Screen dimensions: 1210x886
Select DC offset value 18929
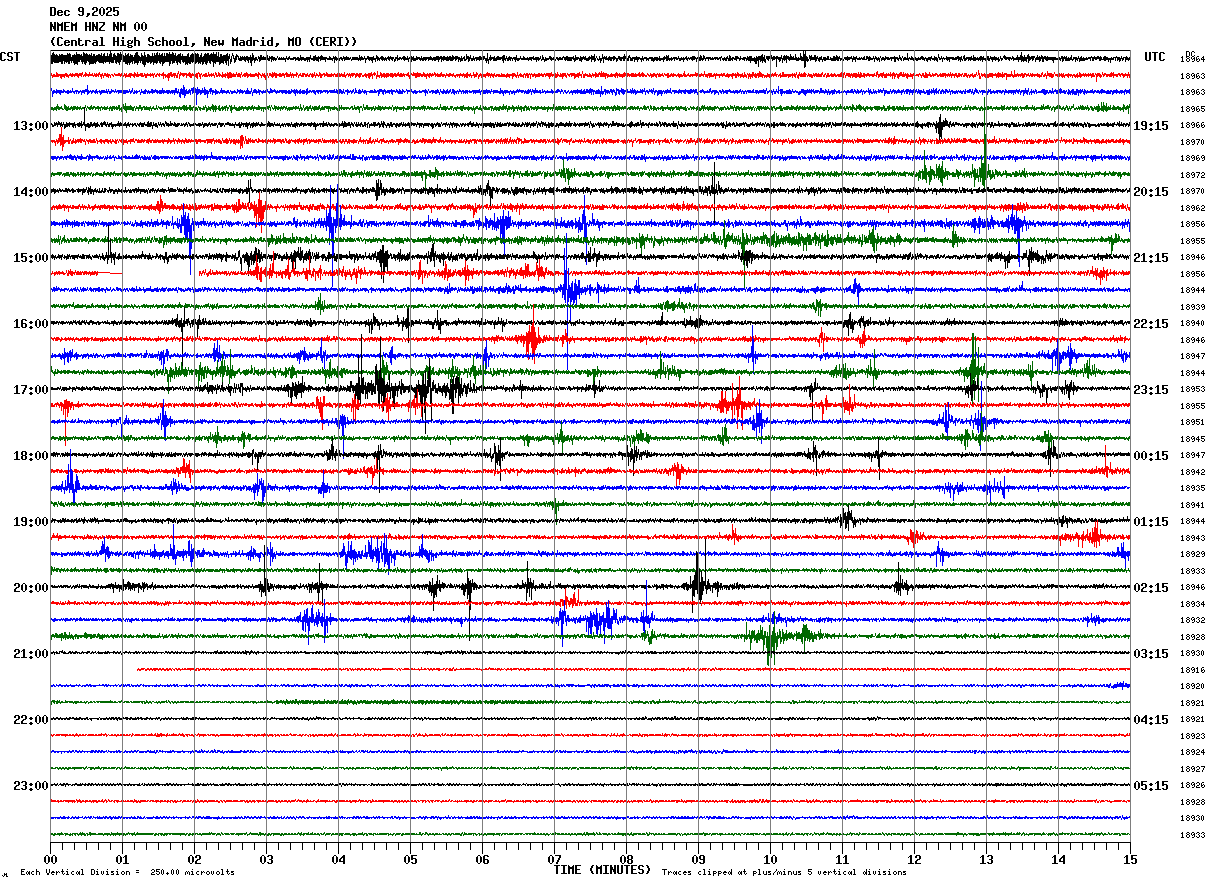pyautogui.click(x=1192, y=555)
